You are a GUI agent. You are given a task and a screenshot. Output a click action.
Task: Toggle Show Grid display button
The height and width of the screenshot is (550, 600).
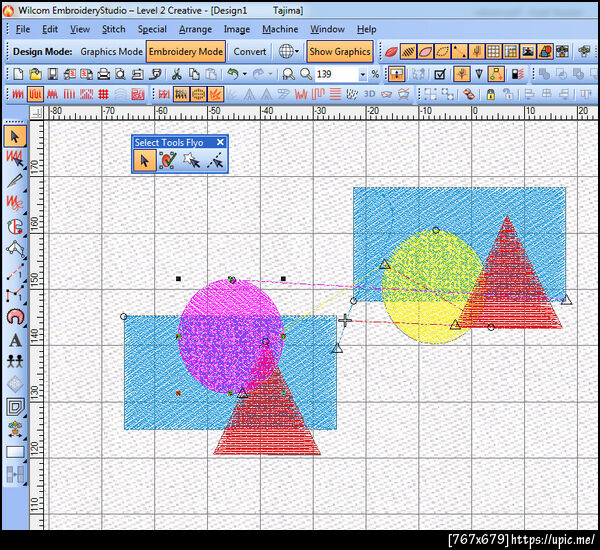tap(493, 51)
